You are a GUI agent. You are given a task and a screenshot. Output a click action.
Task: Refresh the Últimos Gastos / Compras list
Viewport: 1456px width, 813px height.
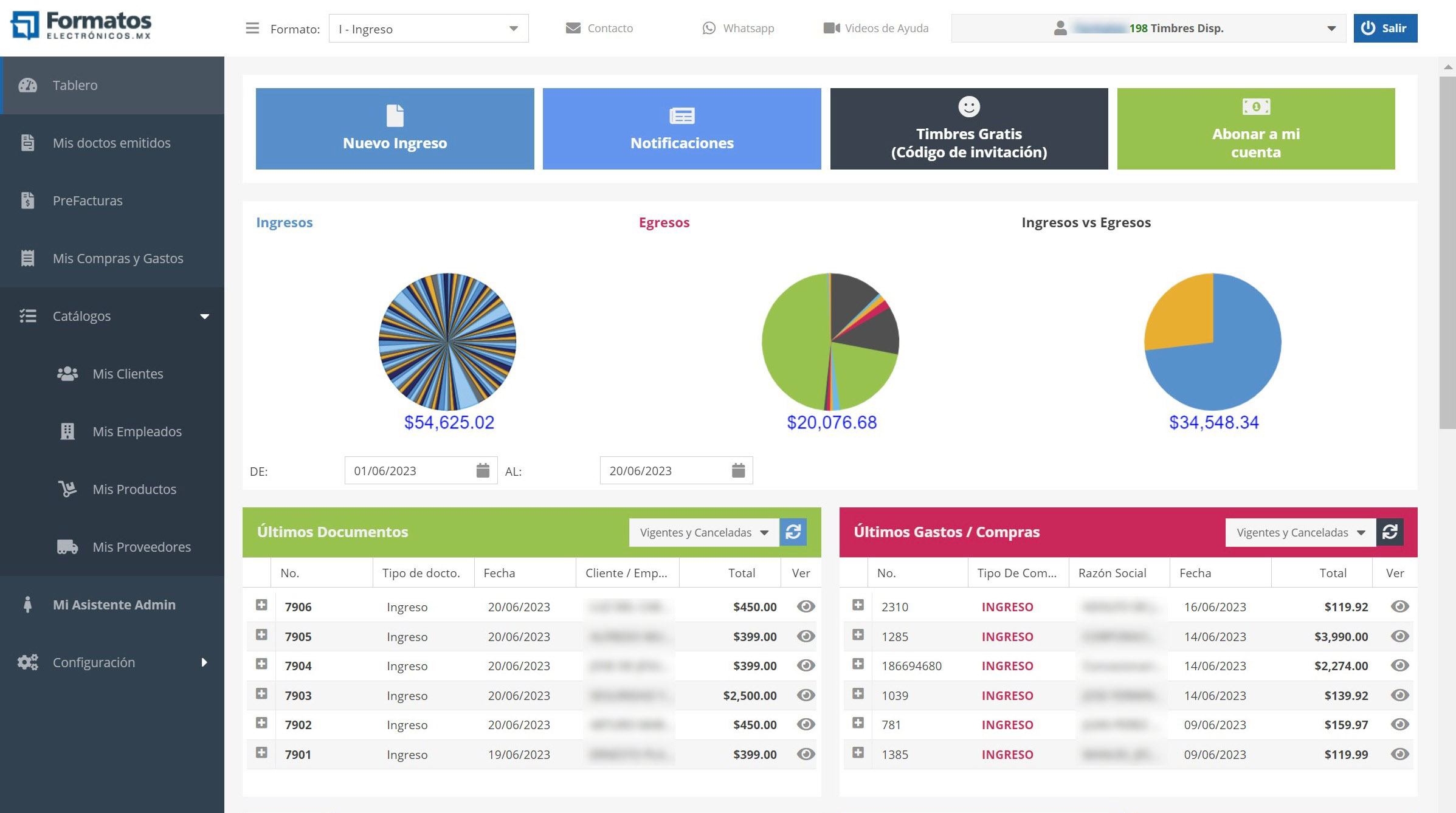(x=1390, y=532)
